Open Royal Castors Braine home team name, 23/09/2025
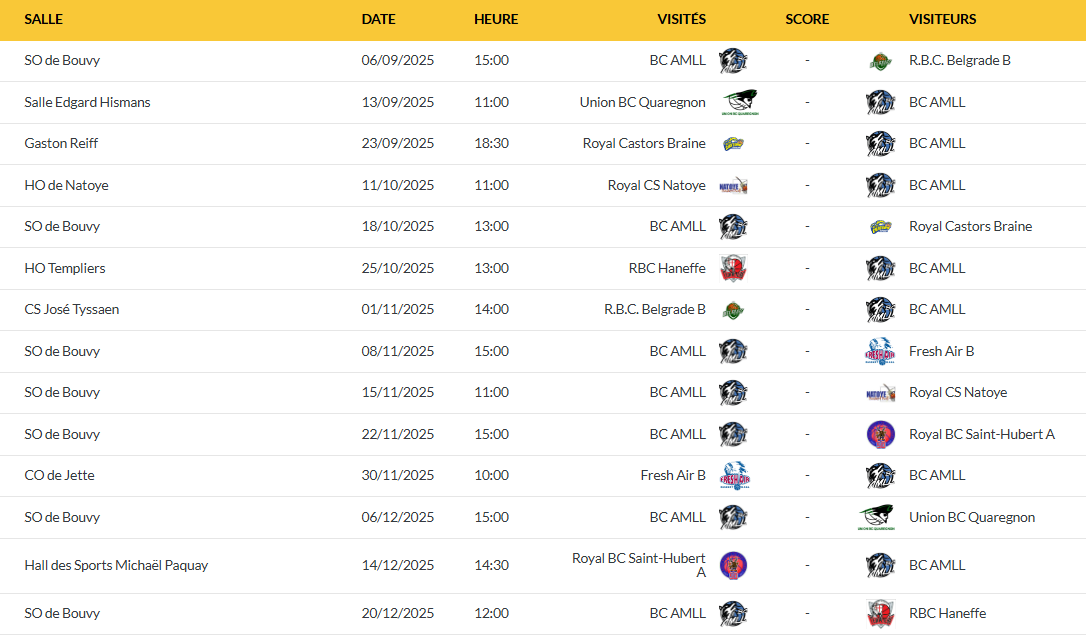The height and width of the screenshot is (635, 1086). (x=644, y=143)
